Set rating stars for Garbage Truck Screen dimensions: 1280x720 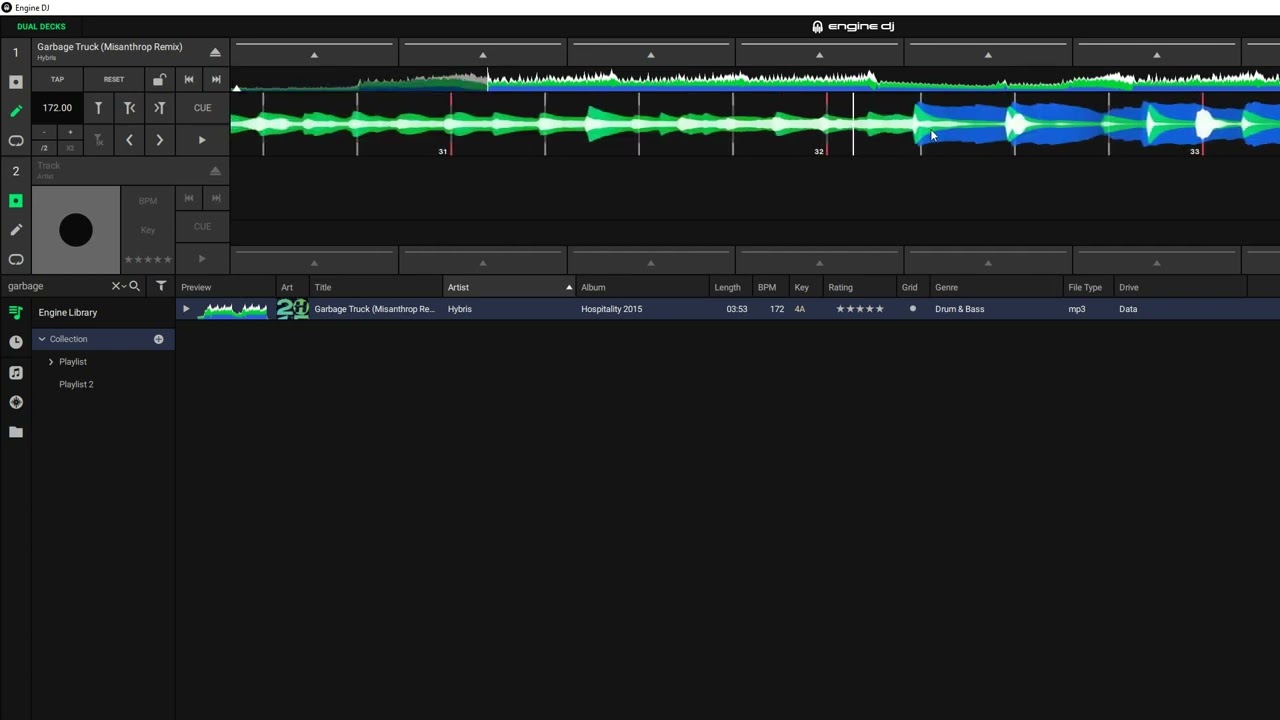860,309
